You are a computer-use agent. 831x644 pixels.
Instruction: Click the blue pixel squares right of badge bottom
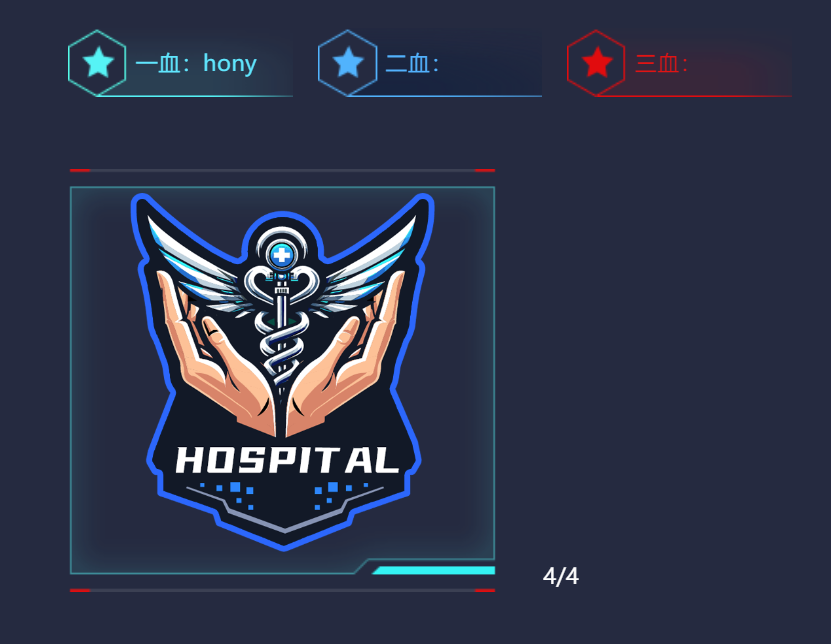click(341, 495)
